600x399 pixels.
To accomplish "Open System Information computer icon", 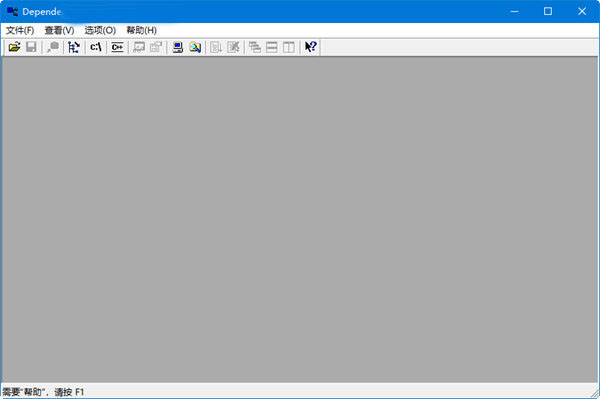I will pos(178,47).
